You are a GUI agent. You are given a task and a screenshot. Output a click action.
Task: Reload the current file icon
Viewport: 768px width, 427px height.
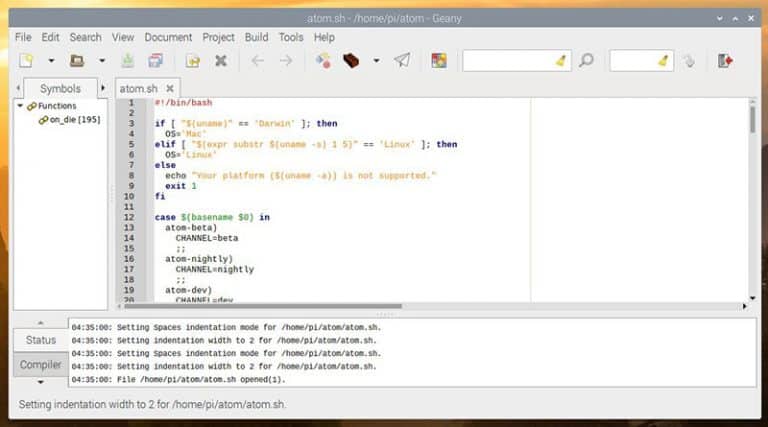tap(192, 61)
